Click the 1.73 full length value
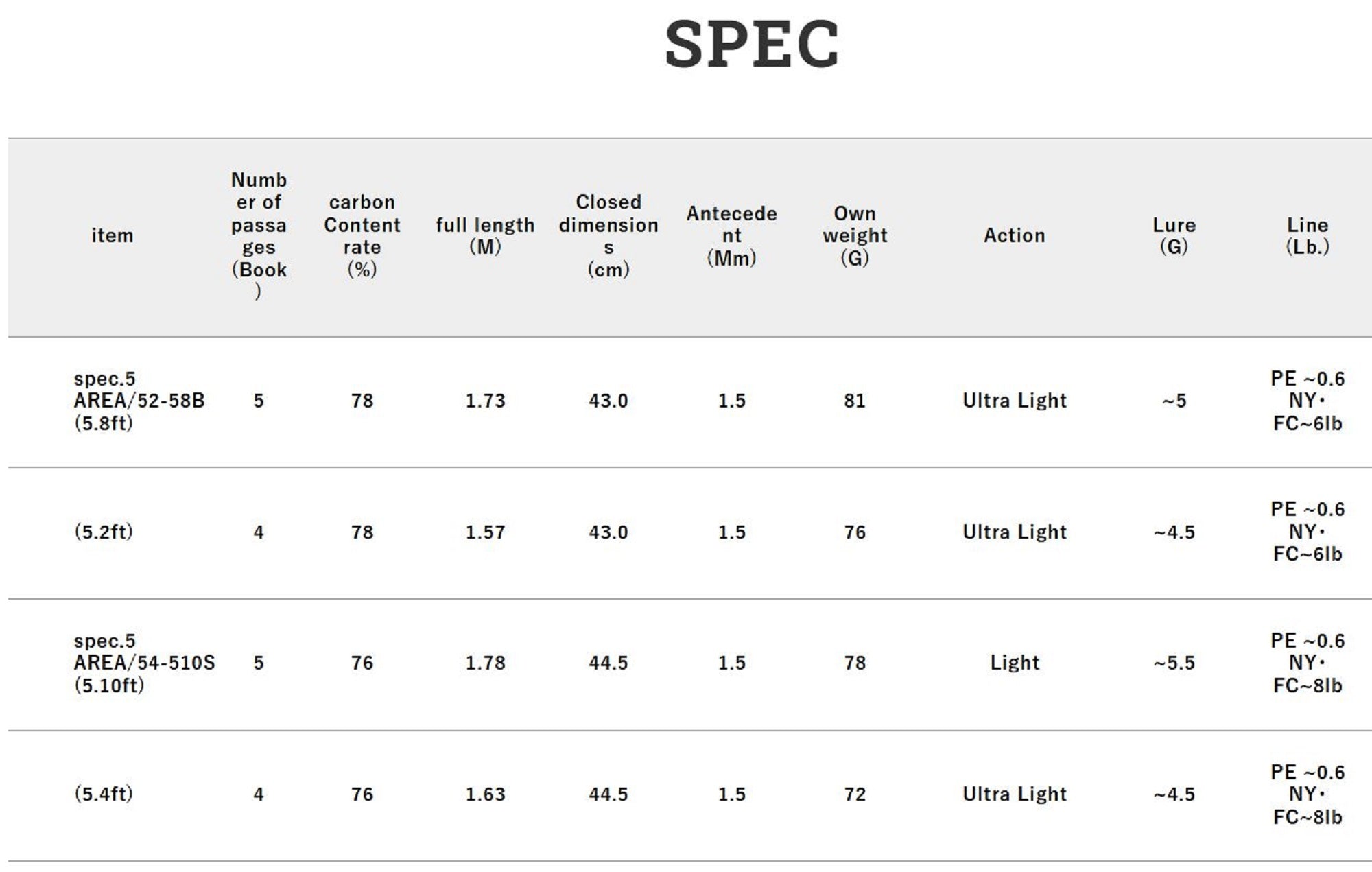1372x872 pixels. pyautogui.click(x=485, y=401)
